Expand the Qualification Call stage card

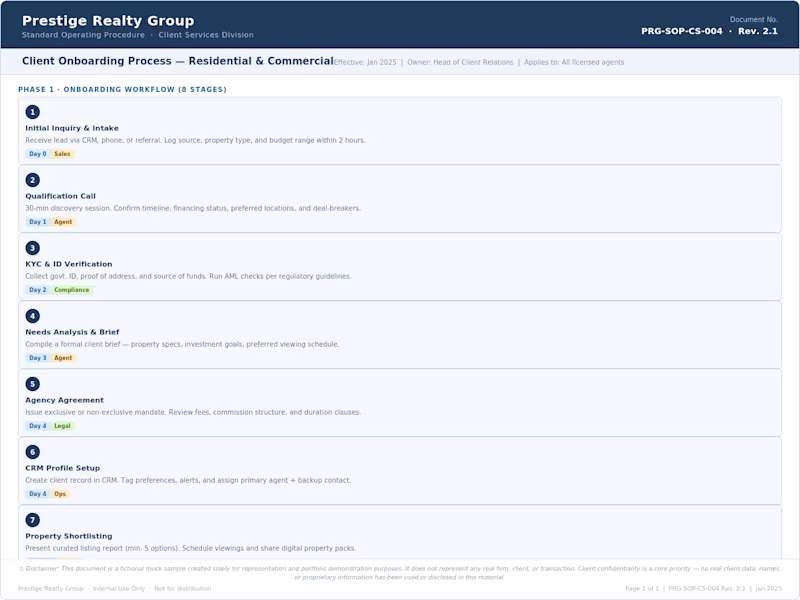click(x=400, y=196)
